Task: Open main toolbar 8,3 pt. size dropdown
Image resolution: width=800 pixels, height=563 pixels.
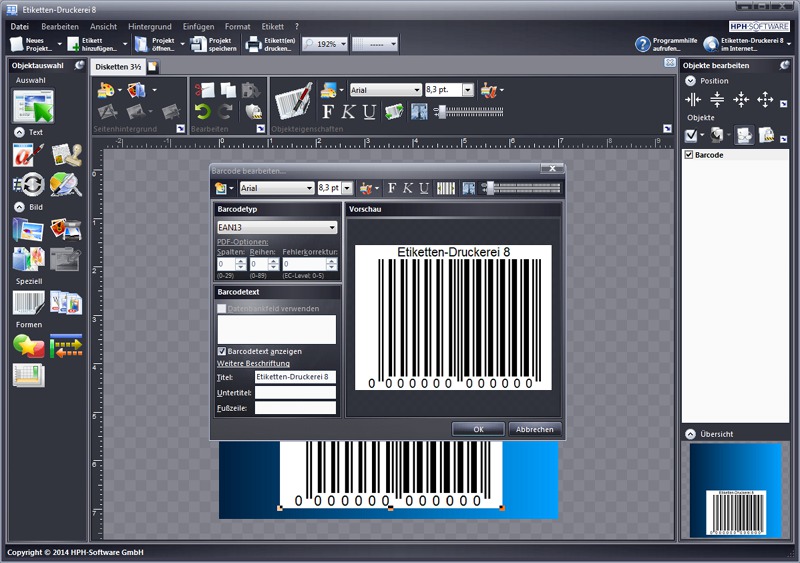Action: (x=468, y=90)
